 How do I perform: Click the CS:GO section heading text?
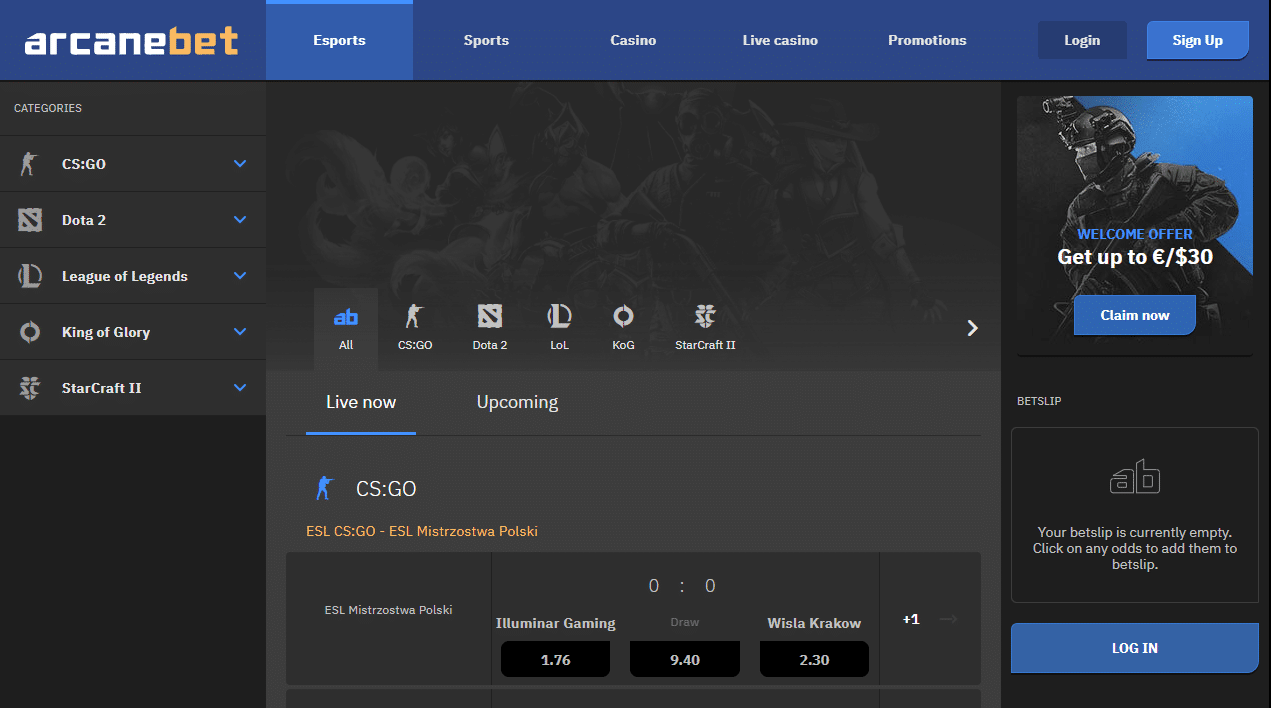386,489
